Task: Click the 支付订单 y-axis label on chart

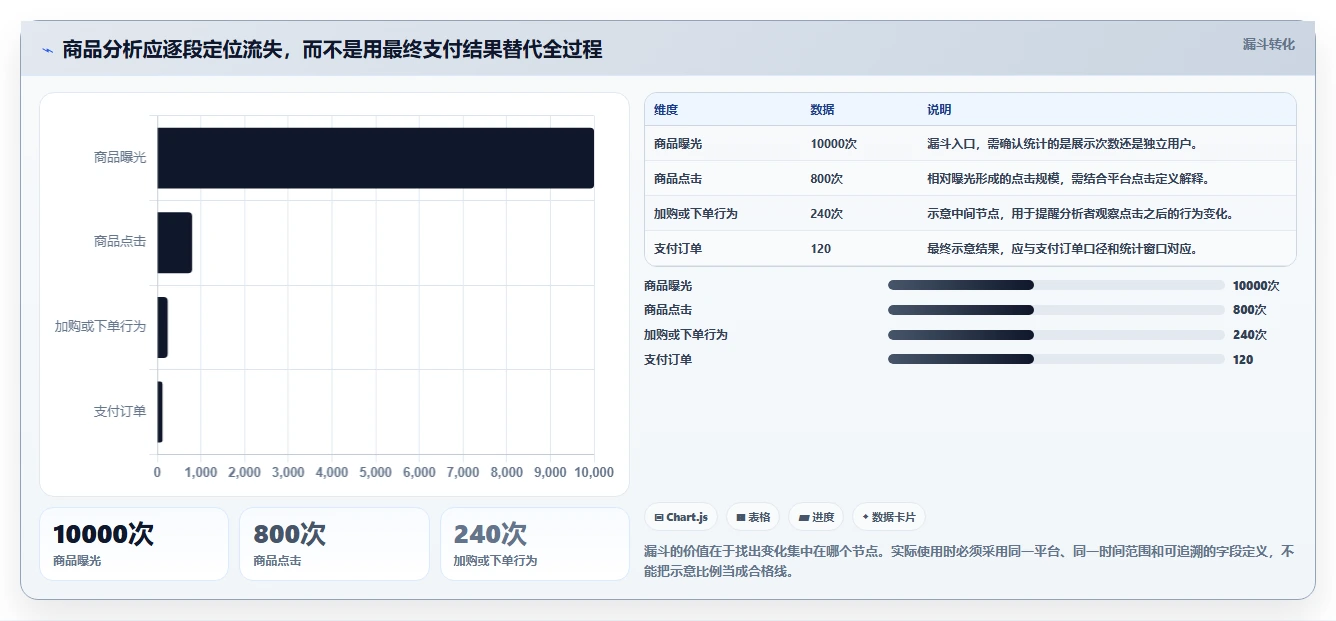Action: tap(120, 411)
